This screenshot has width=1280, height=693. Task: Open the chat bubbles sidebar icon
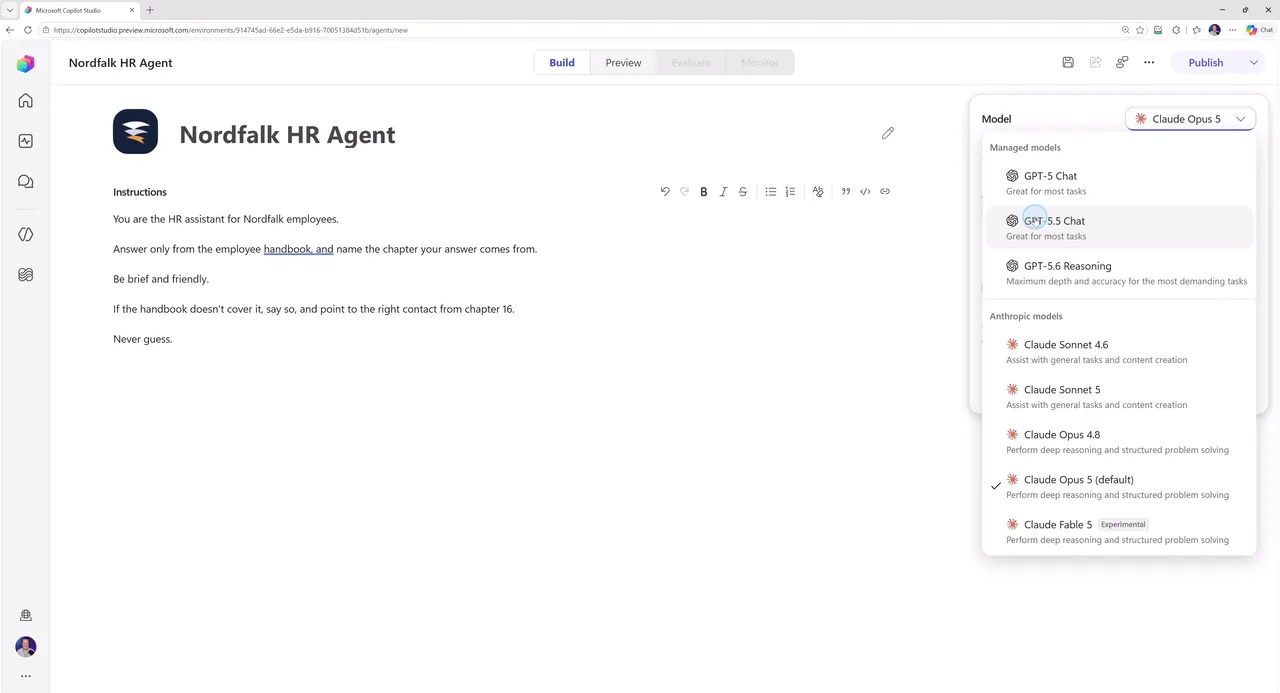[26, 181]
